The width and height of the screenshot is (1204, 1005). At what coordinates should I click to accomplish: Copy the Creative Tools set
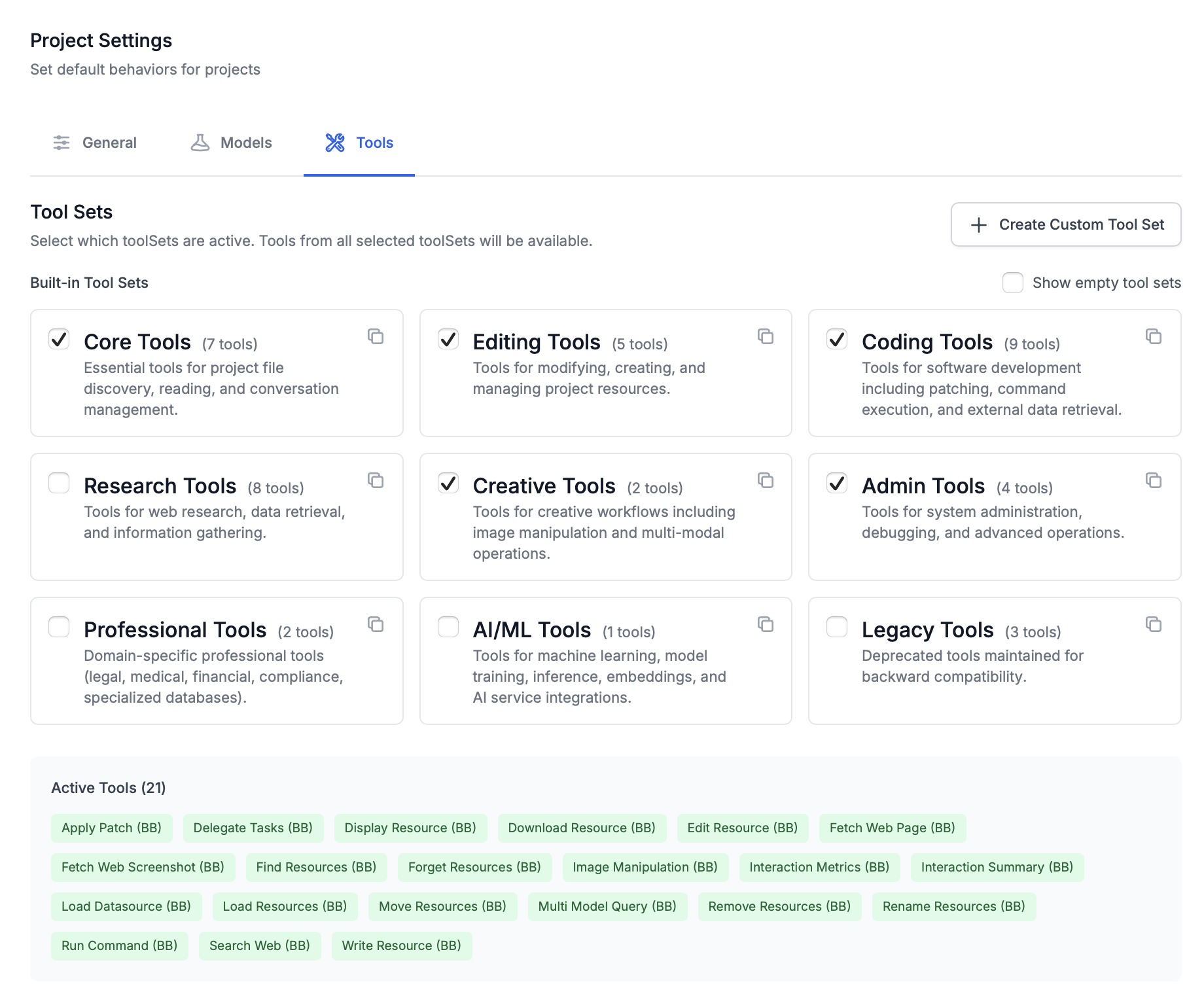pos(766,480)
